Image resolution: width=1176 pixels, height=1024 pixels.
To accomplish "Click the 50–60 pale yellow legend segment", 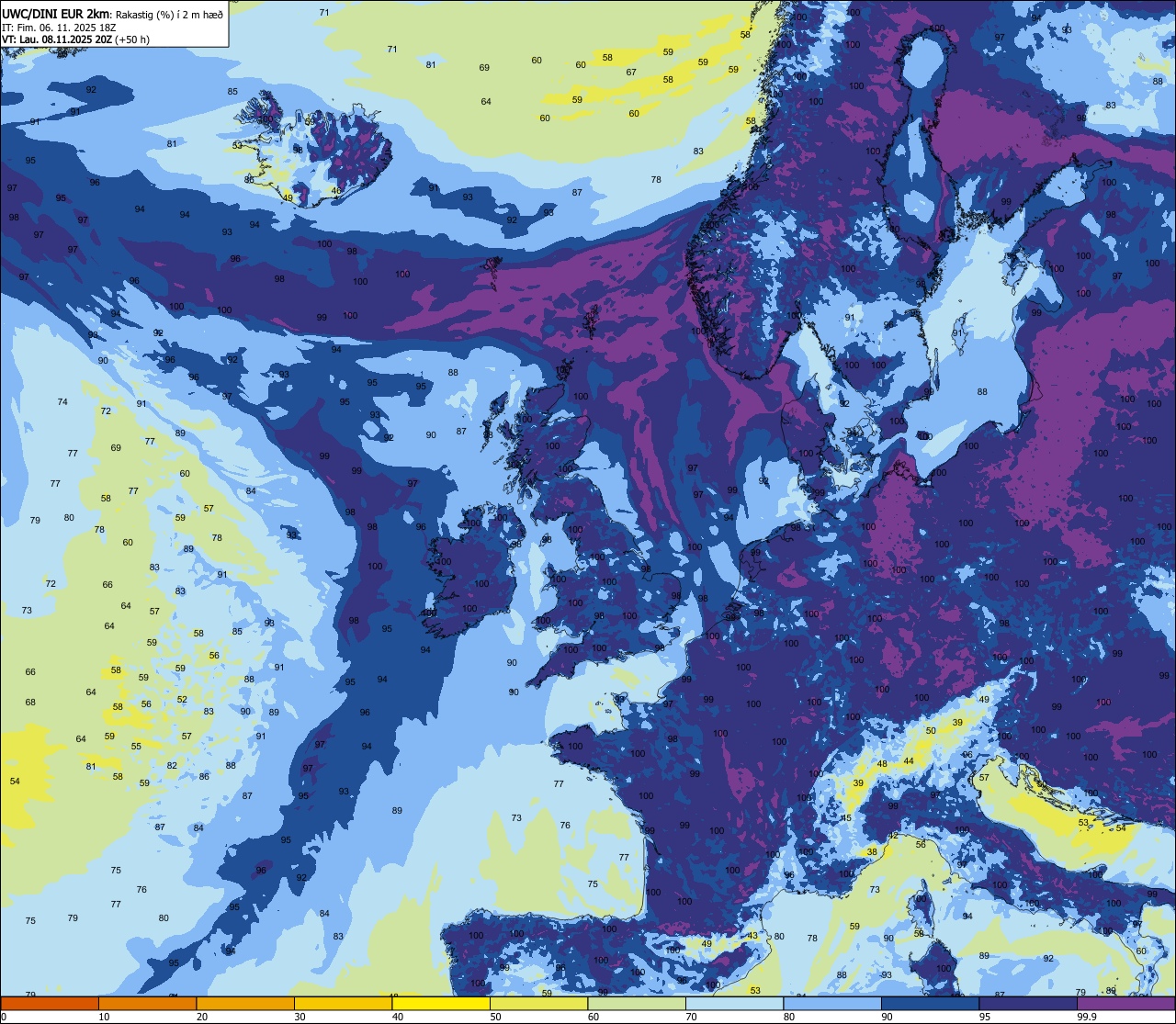I will coord(538,1004).
